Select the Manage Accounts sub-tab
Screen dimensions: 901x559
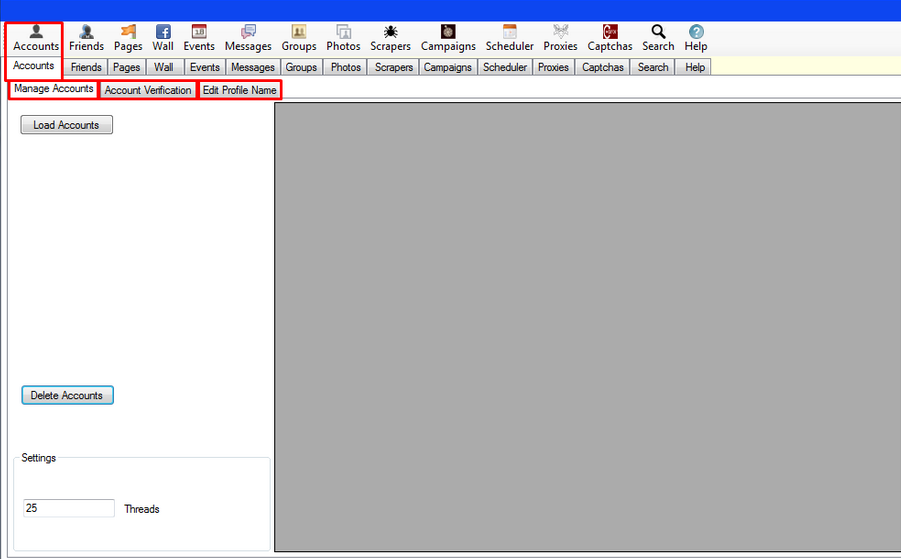[x=53, y=89]
